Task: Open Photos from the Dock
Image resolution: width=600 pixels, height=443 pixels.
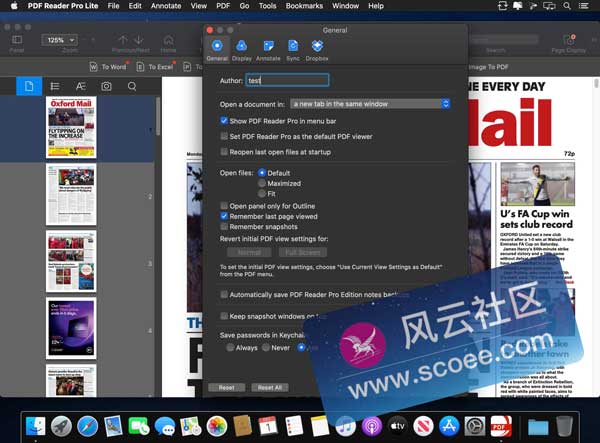Action: (x=217, y=426)
